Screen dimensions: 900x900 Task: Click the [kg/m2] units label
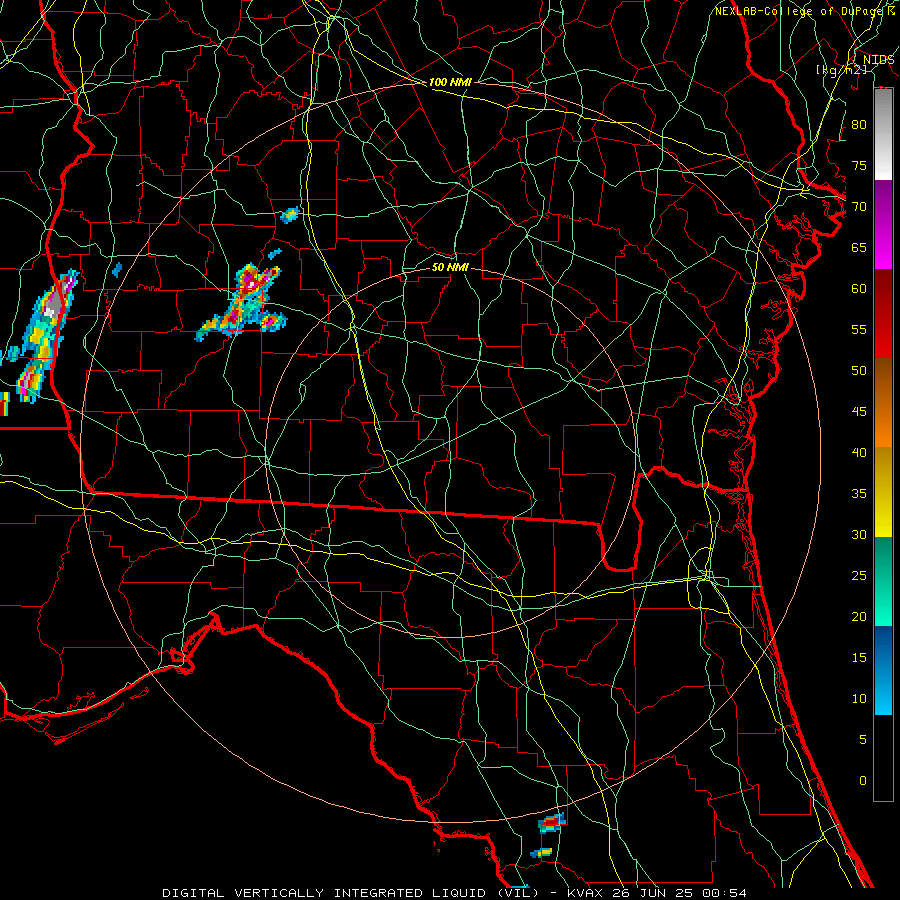point(841,70)
